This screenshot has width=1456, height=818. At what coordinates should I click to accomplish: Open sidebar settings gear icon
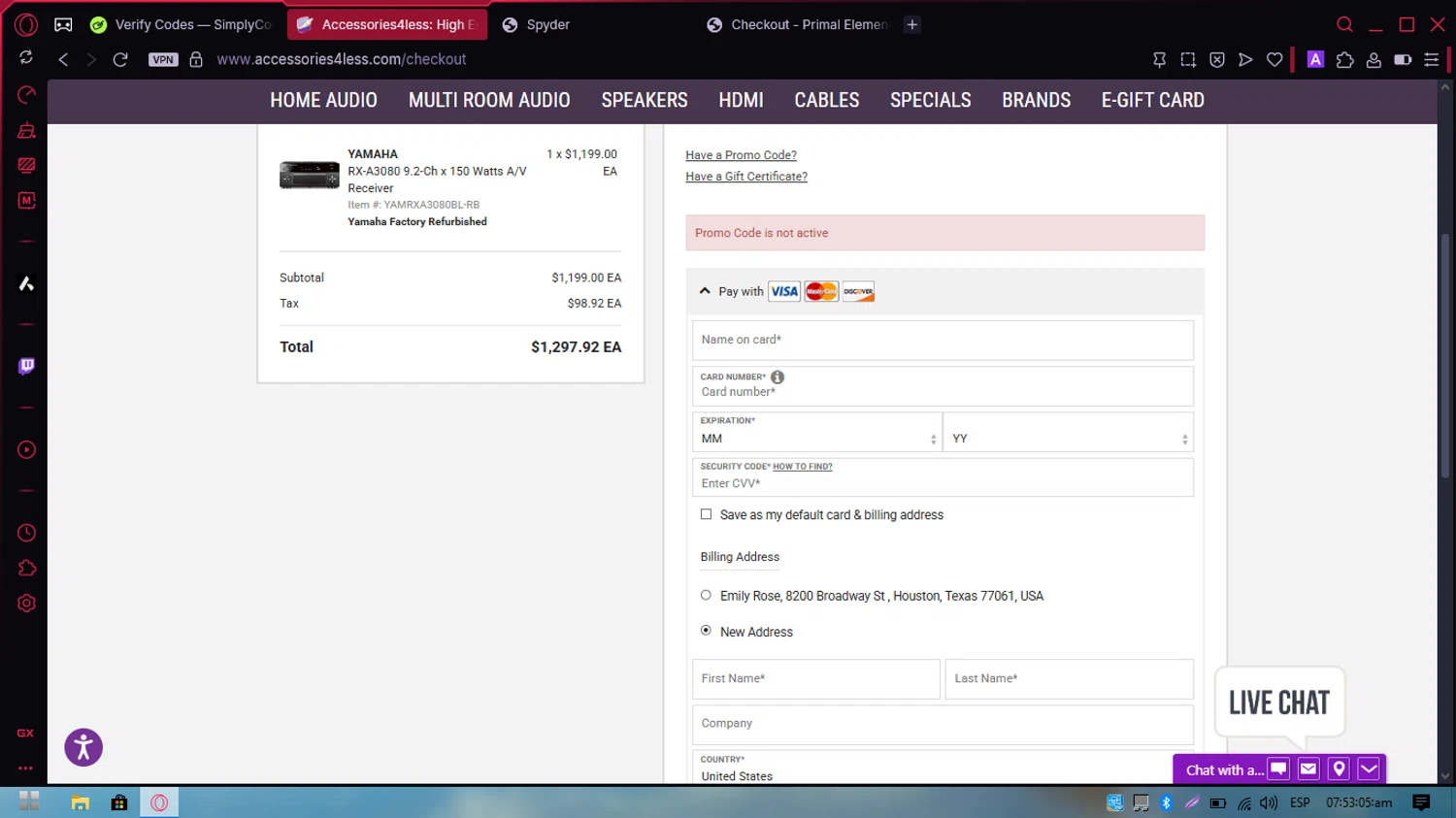tap(26, 603)
